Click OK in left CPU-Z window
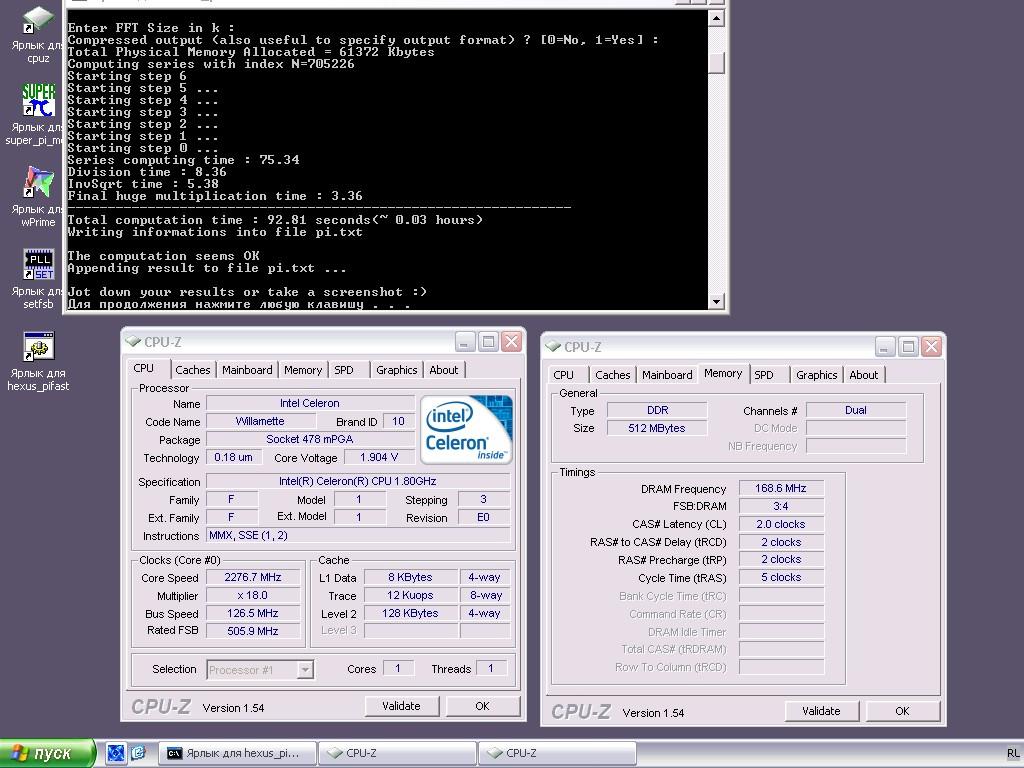 coord(483,706)
